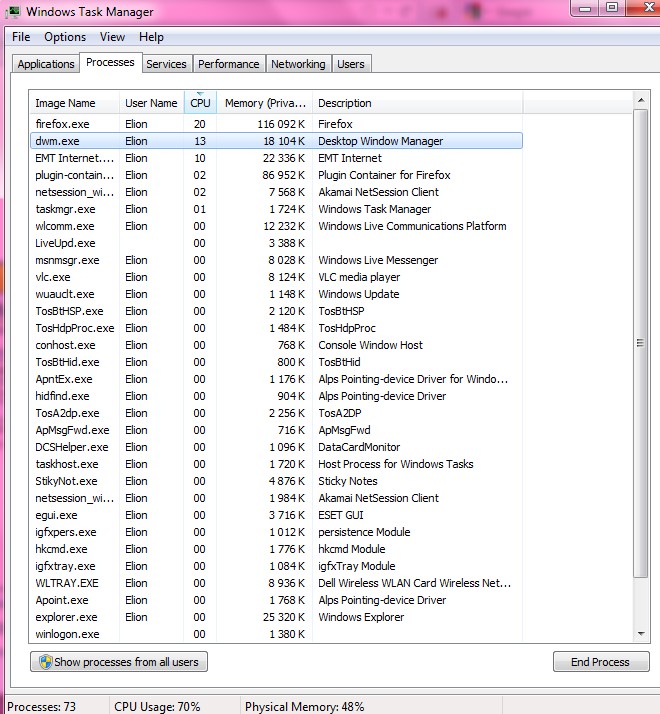Screen dimensions: 660x714
Task: Click the Windows Live Communications Platform description
Action: (412, 226)
